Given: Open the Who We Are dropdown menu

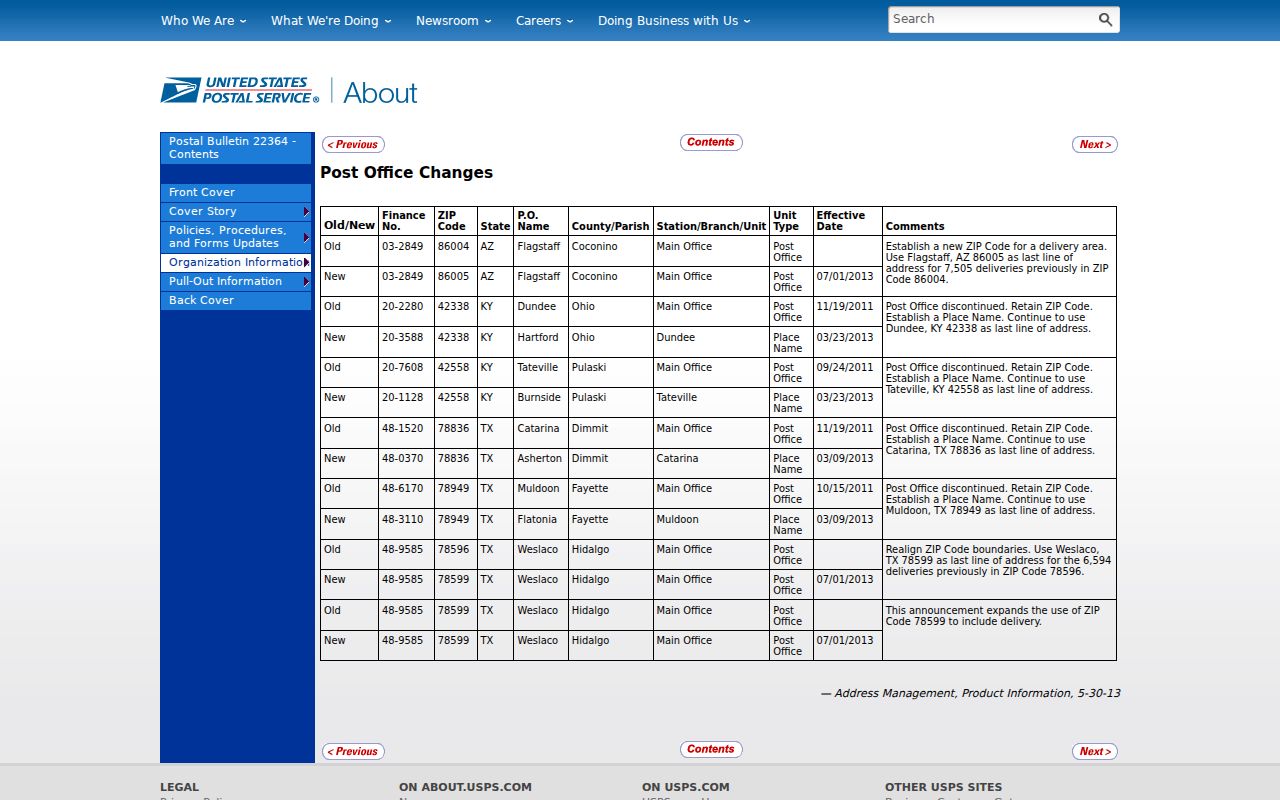Looking at the screenshot, I should (x=203, y=20).
